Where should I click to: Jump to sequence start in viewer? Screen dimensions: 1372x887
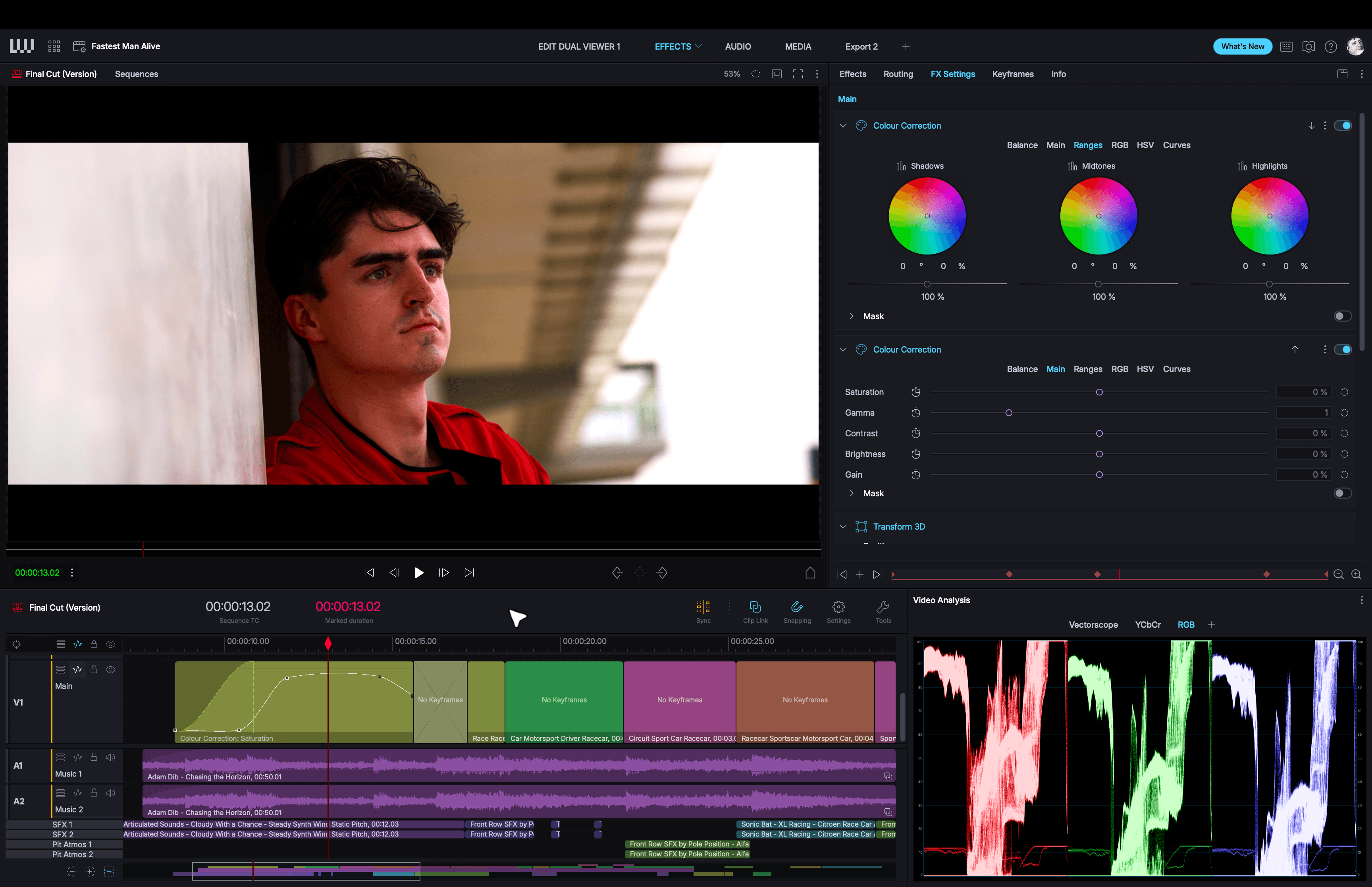369,573
